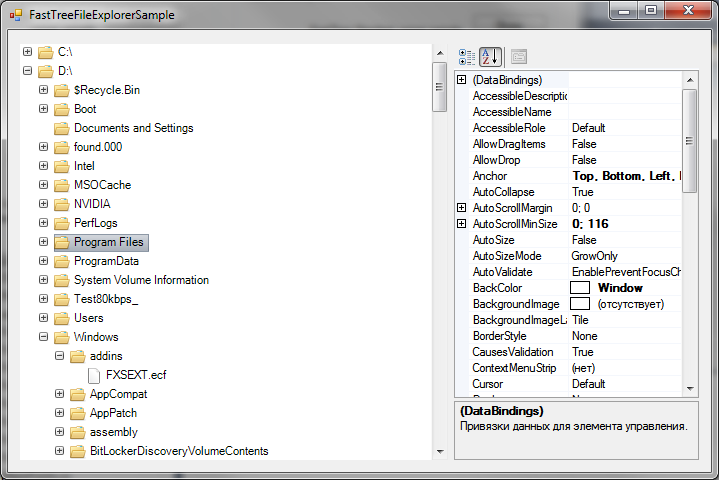
Task: Maximize the FastTreeFileExplorerSample window
Action: 651,10
